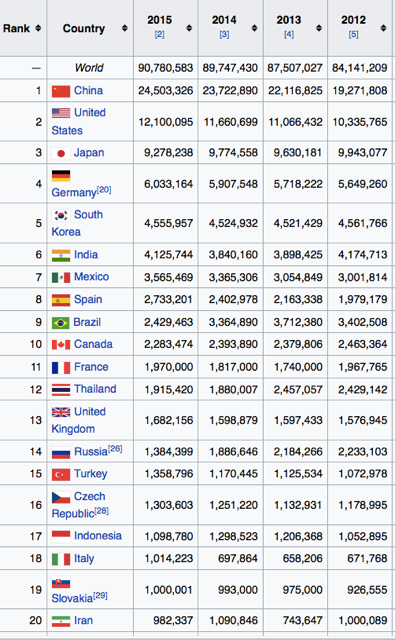Open footnote [26] next to Russia
Screen dimensions: 395x640
[115, 449]
